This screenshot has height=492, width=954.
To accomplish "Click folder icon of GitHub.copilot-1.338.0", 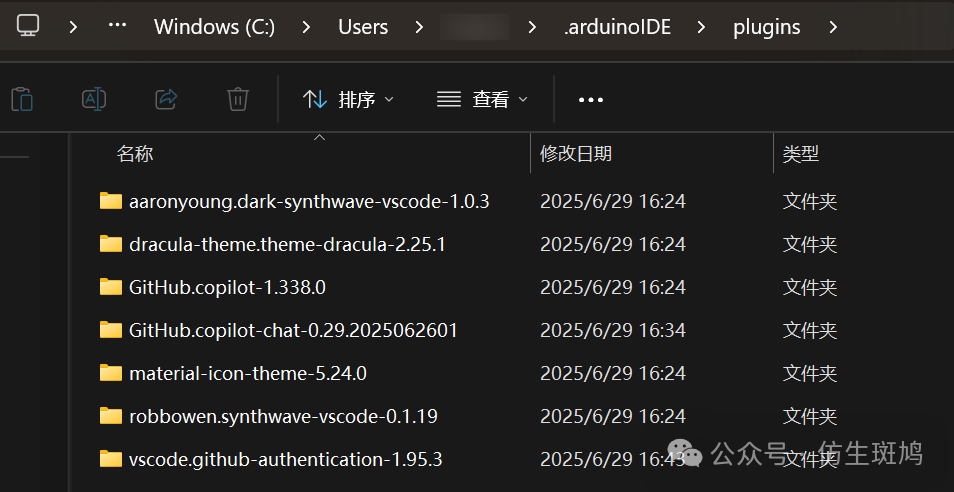I will tap(111, 286).
